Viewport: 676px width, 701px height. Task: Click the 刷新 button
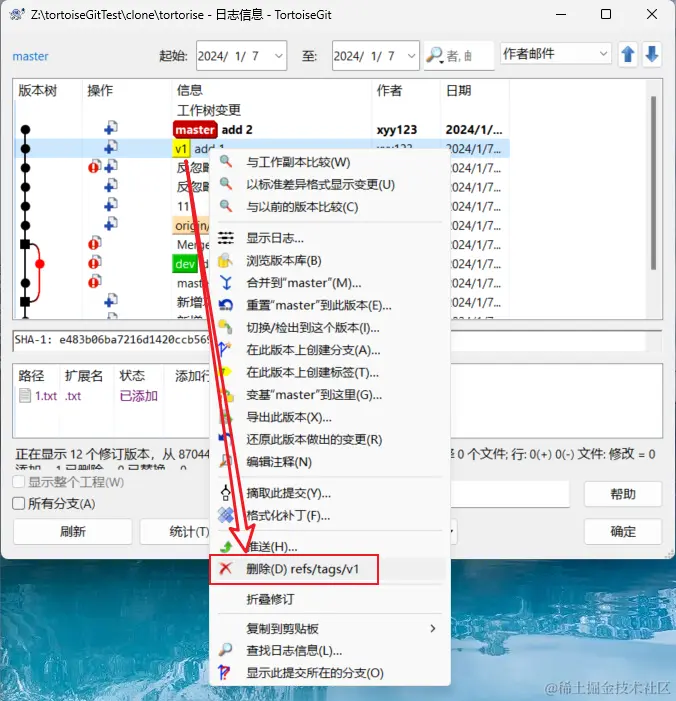[72, 531]
